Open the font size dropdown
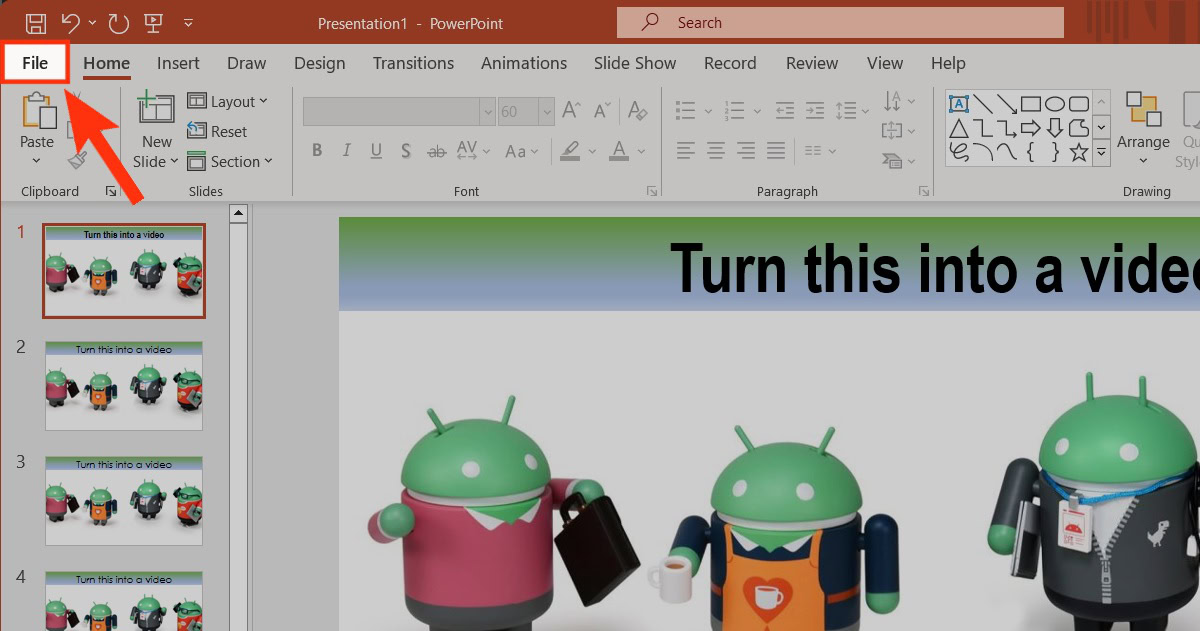 coord(545,111)
